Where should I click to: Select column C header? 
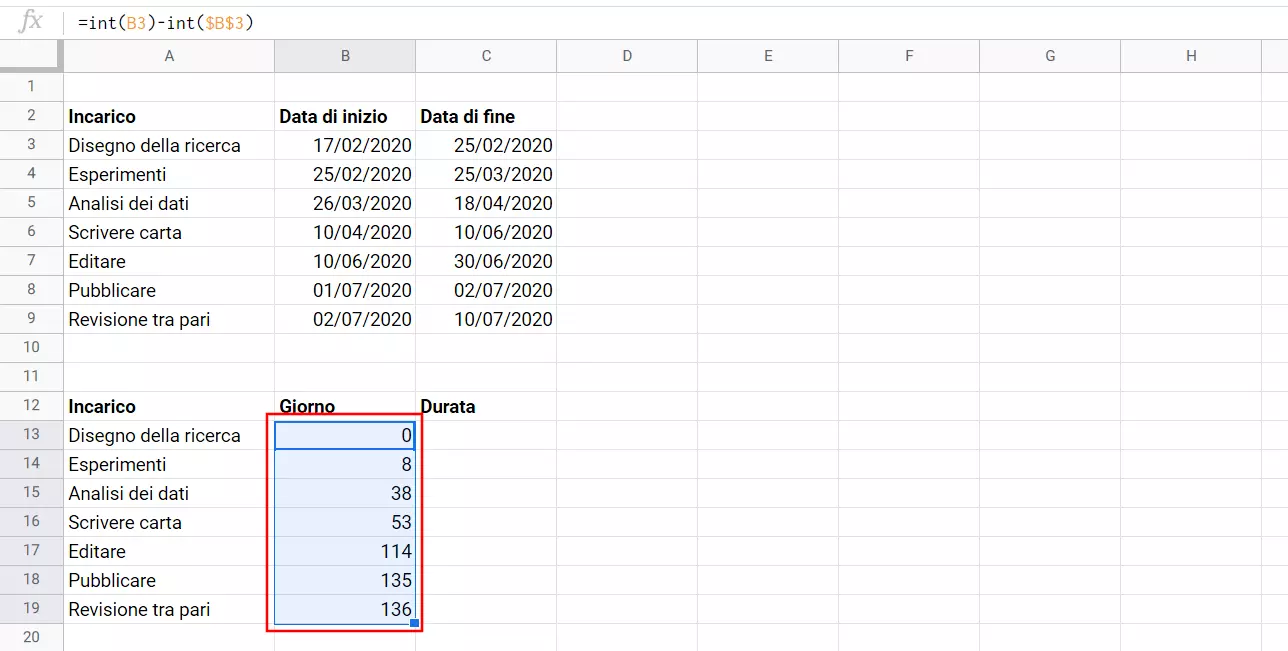(x=486, y=56)
